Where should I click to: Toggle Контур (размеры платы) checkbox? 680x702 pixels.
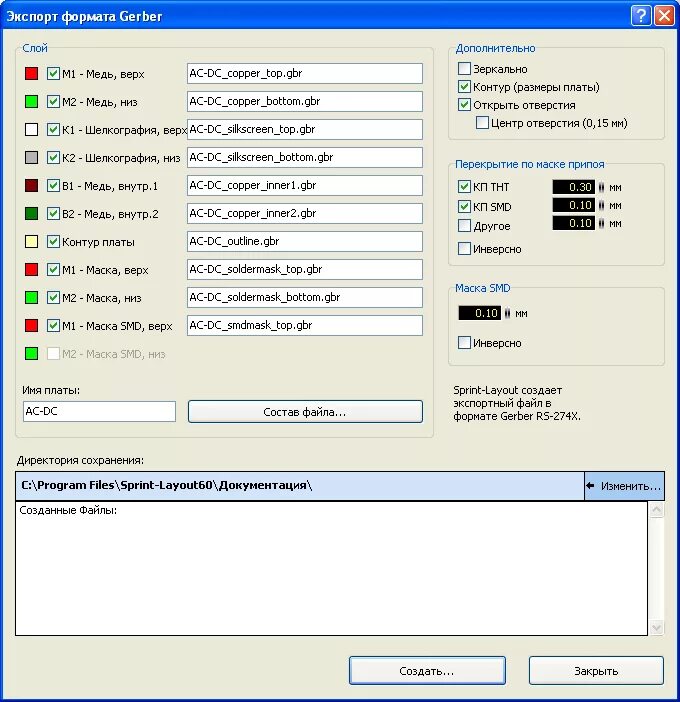[x=464, y=86]
